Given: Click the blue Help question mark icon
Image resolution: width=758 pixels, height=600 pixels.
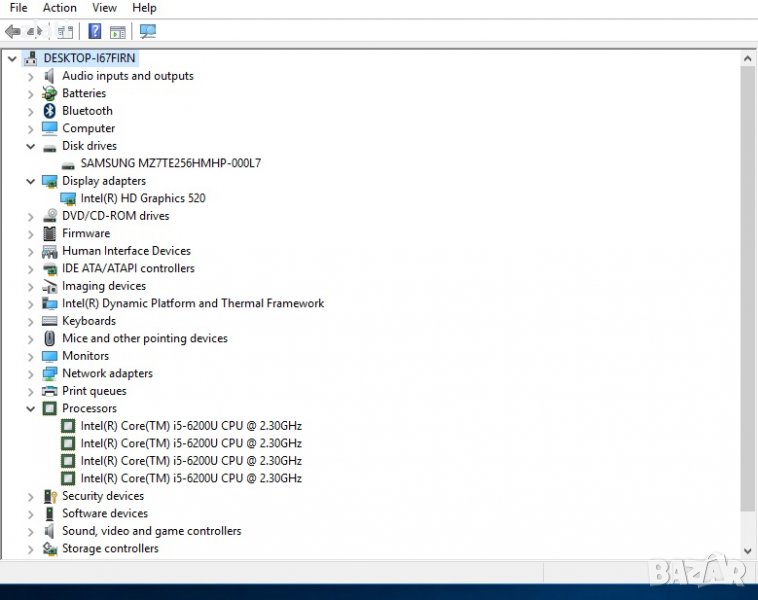Looking at the screenshot, I should coord(94,31).
